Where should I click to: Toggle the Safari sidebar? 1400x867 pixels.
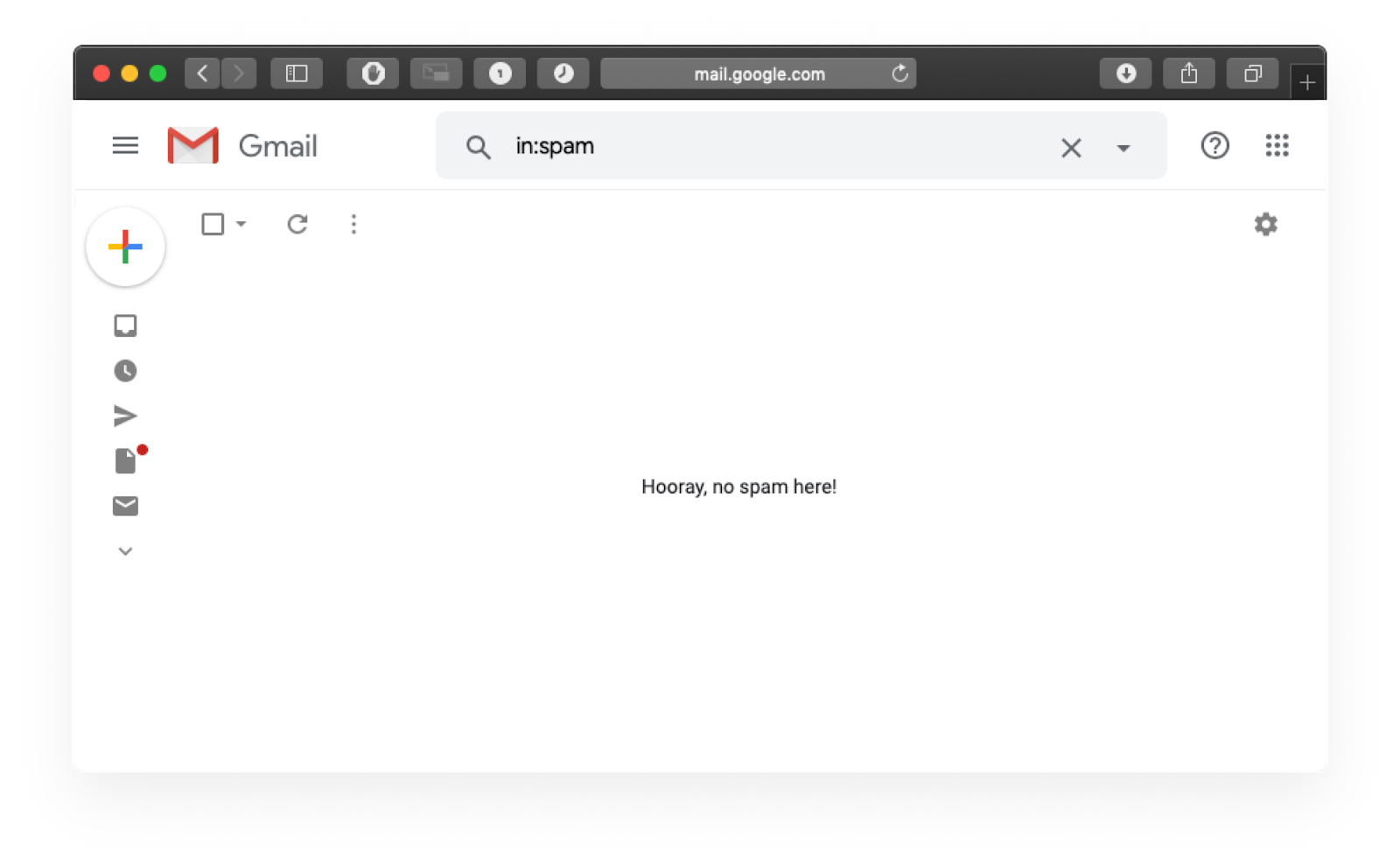[297, 73]
